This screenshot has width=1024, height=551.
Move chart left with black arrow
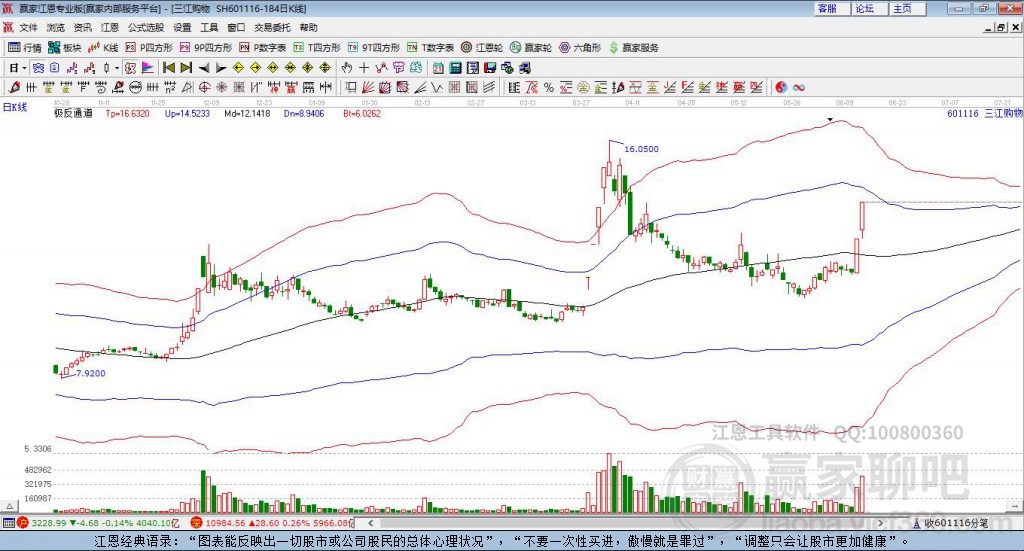204,68
